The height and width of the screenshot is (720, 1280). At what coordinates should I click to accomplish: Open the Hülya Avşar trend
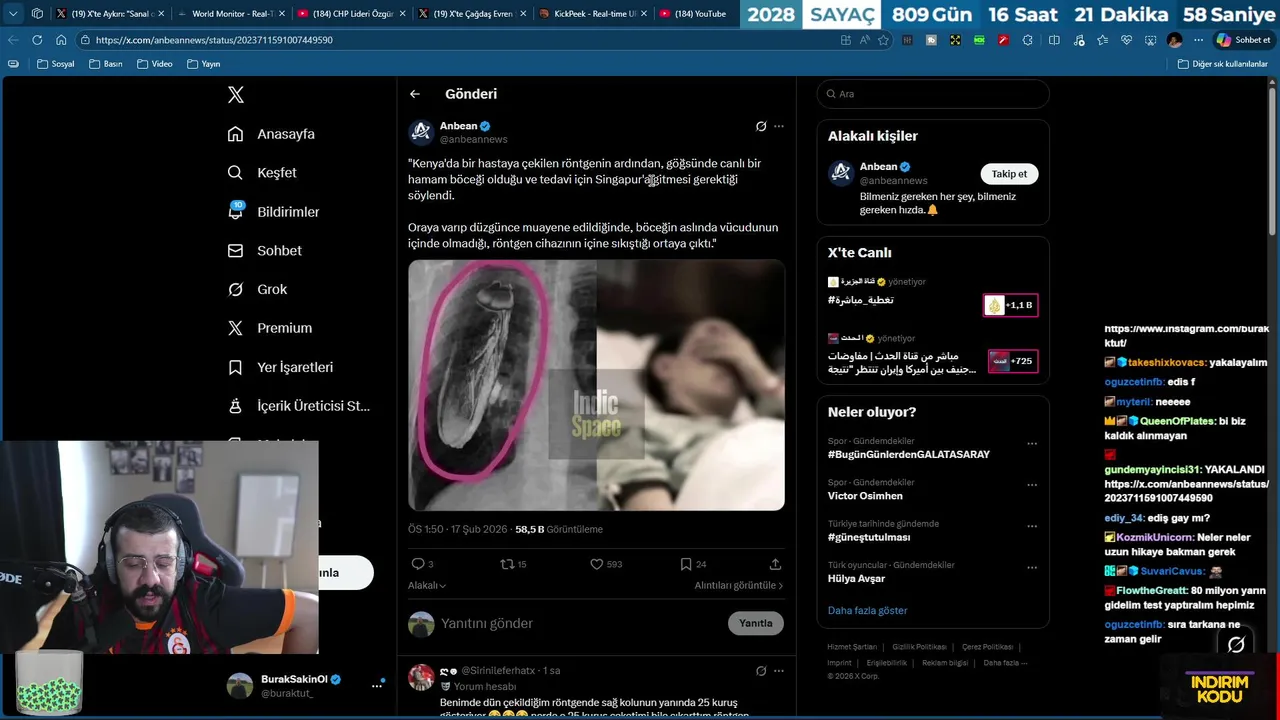click(856, 578)
